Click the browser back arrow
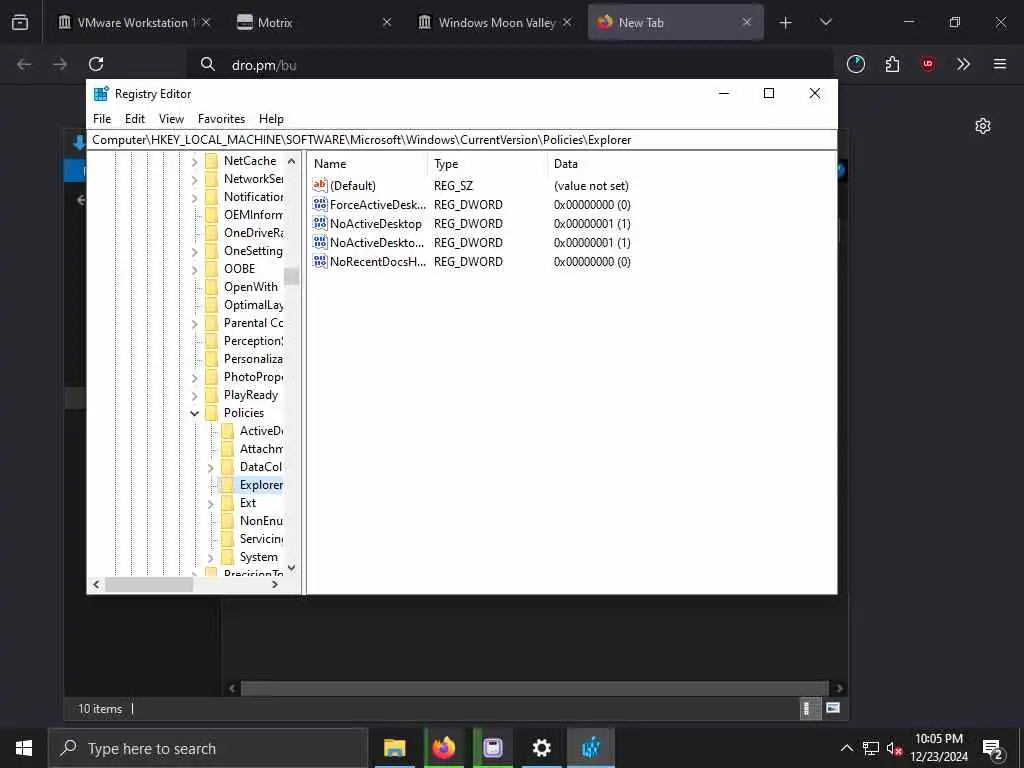 tap(24, 64)
